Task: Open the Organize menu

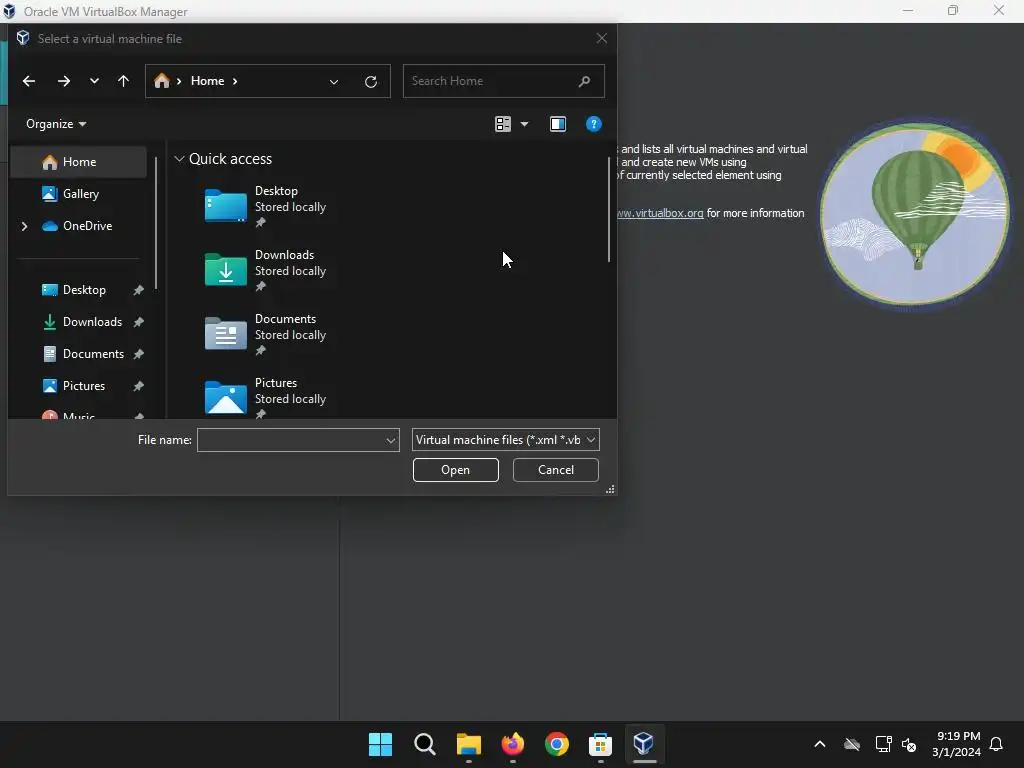Action: click(56, 124)
